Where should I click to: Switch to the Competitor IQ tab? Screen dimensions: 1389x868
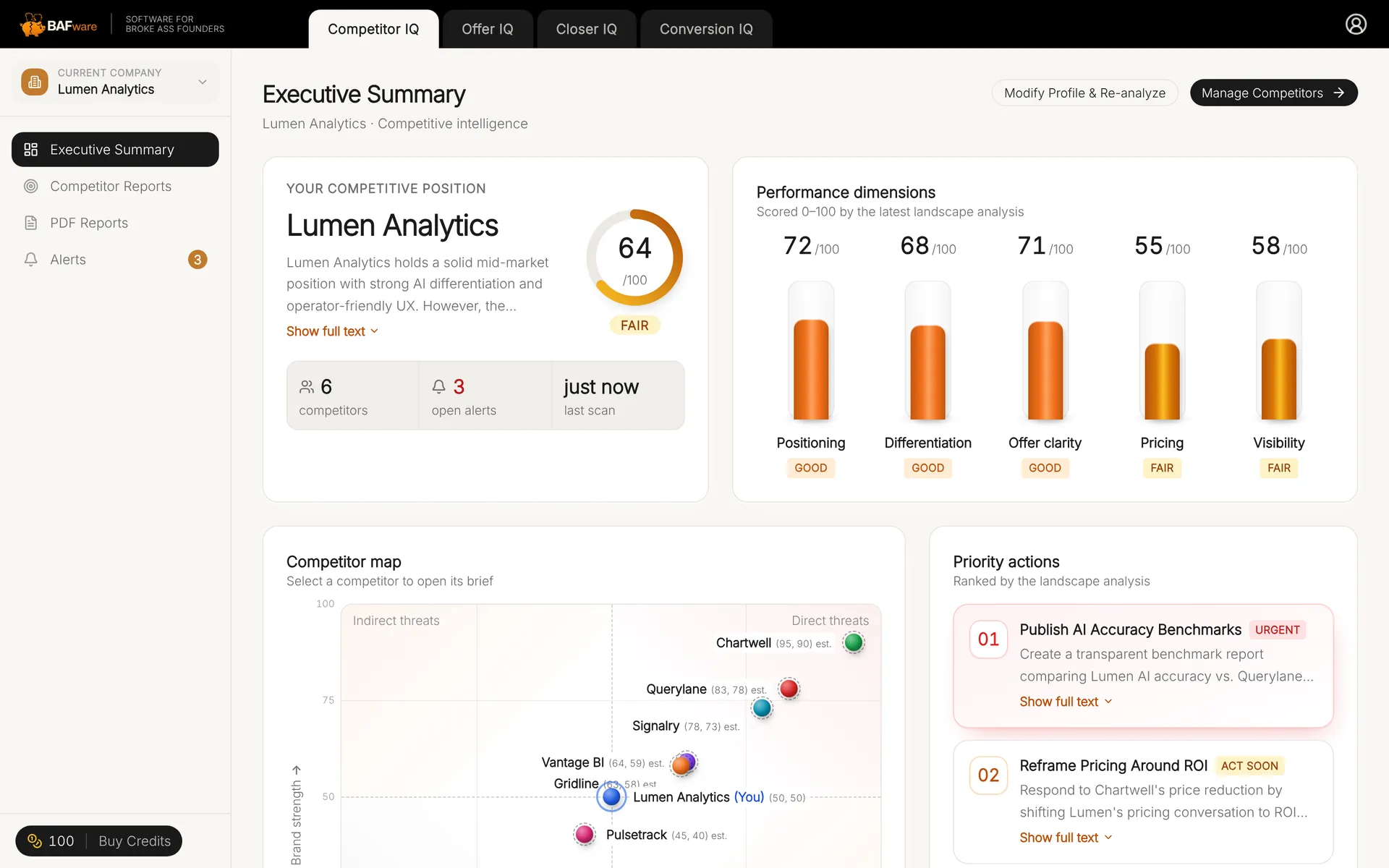coord(373,29)
